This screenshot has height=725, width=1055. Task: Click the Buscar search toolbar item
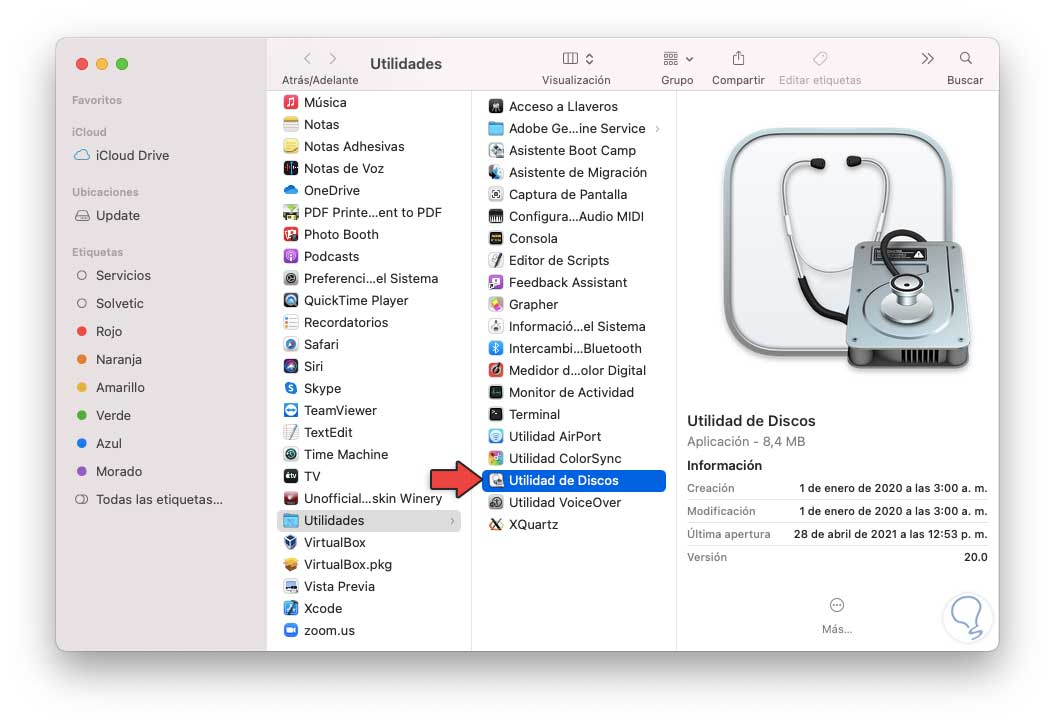coord(964,60)
